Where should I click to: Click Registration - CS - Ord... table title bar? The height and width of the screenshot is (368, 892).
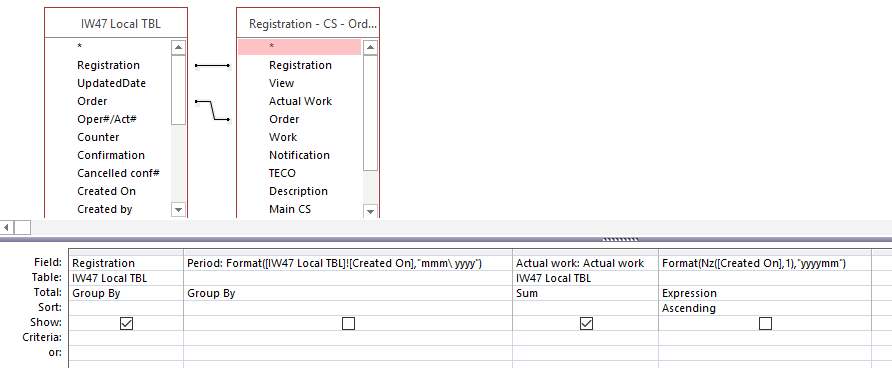(x=308, y=23)
